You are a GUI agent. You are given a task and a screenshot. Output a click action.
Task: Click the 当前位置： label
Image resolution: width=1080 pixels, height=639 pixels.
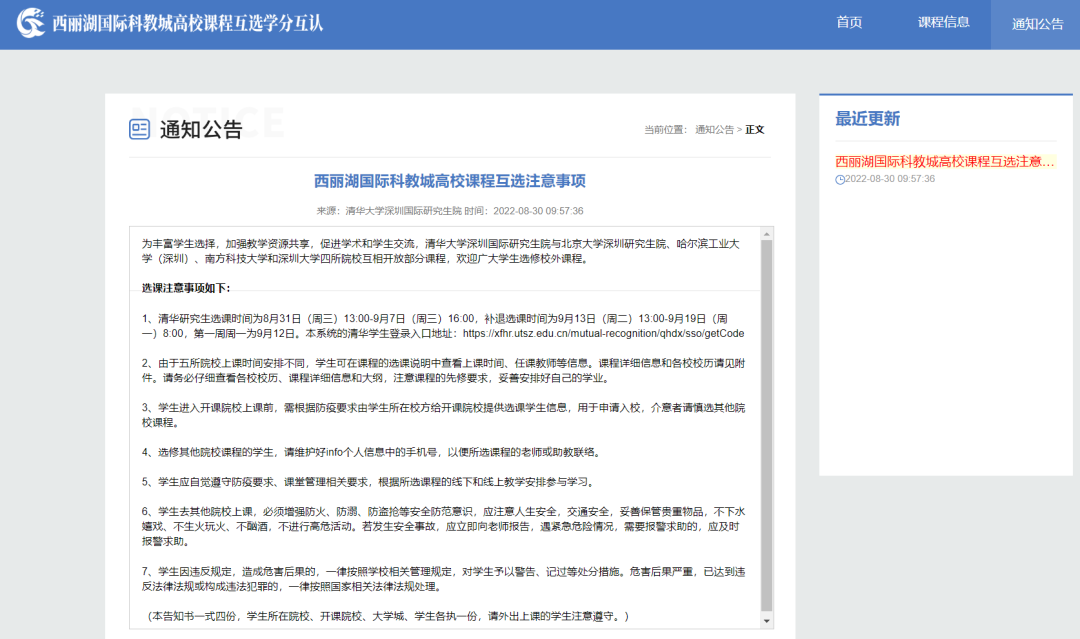pos(665,129)
